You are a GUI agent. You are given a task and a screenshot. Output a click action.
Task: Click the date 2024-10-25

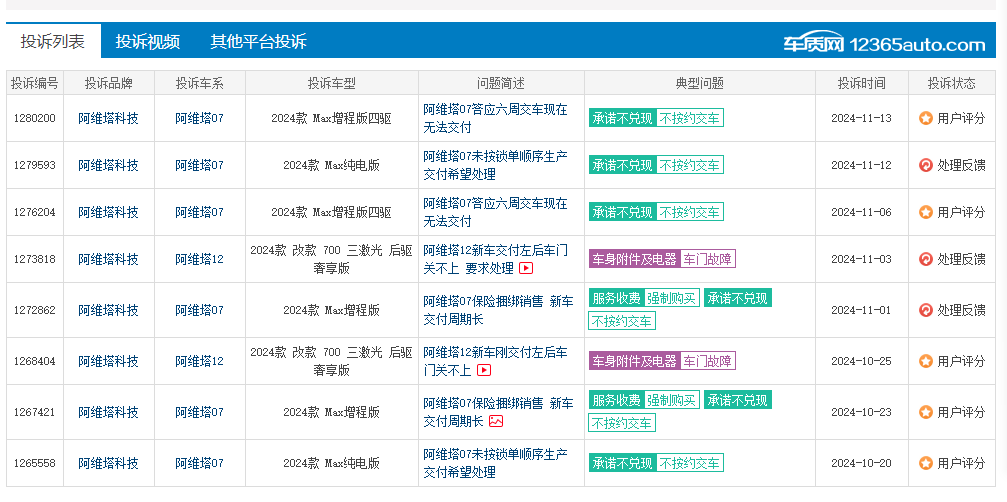click(861, 361)
